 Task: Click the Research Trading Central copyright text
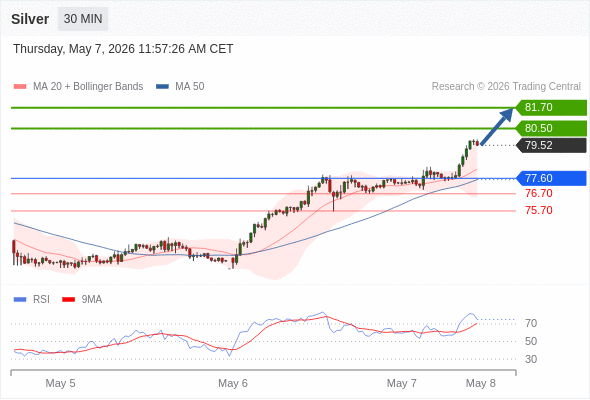click(x=506, y=87)
